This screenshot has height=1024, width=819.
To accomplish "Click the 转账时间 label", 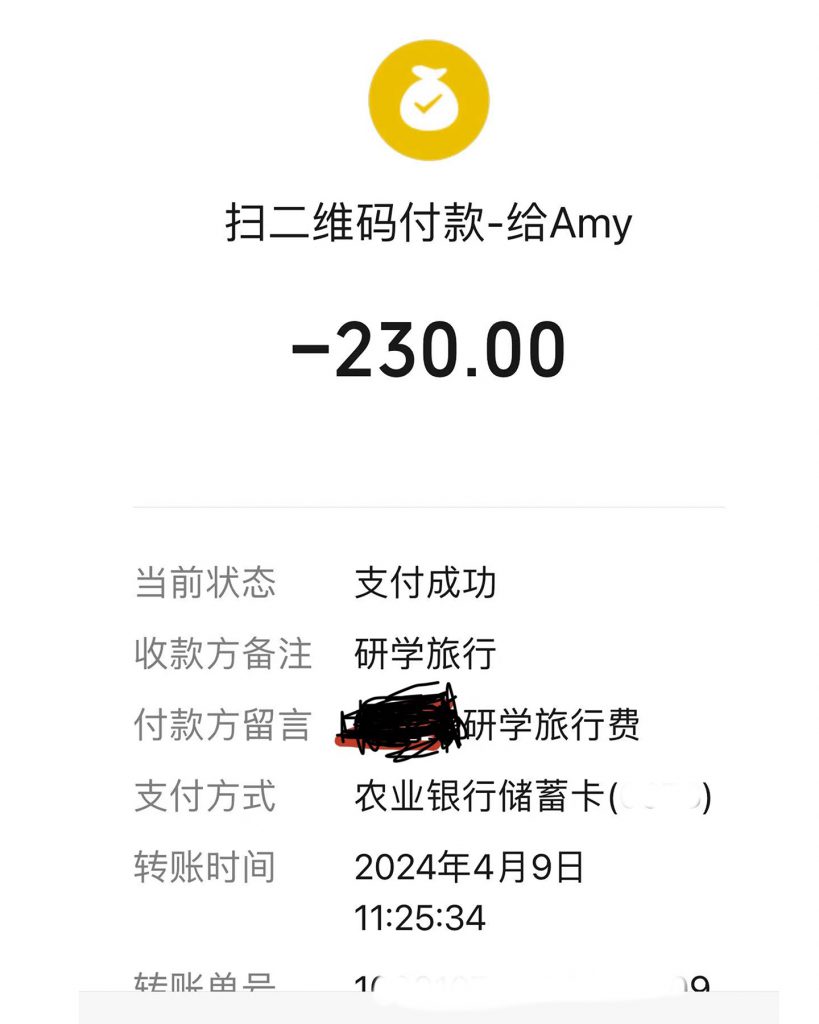I will coord(205,868).
